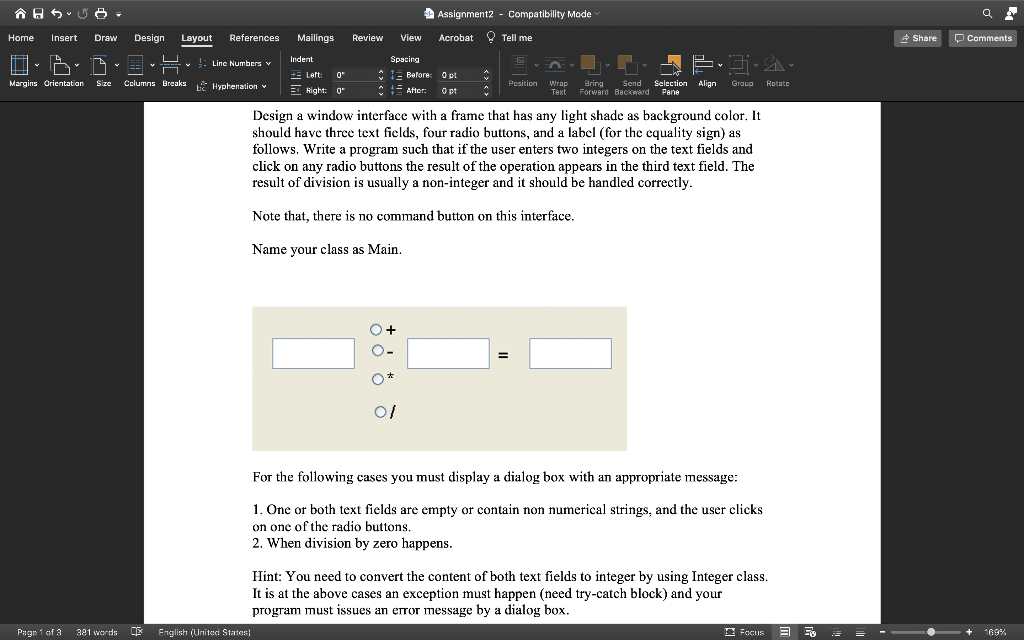Click the Breaks icon
The image size is (1024, 640).
pyautogui.click(x=170, y=65)
